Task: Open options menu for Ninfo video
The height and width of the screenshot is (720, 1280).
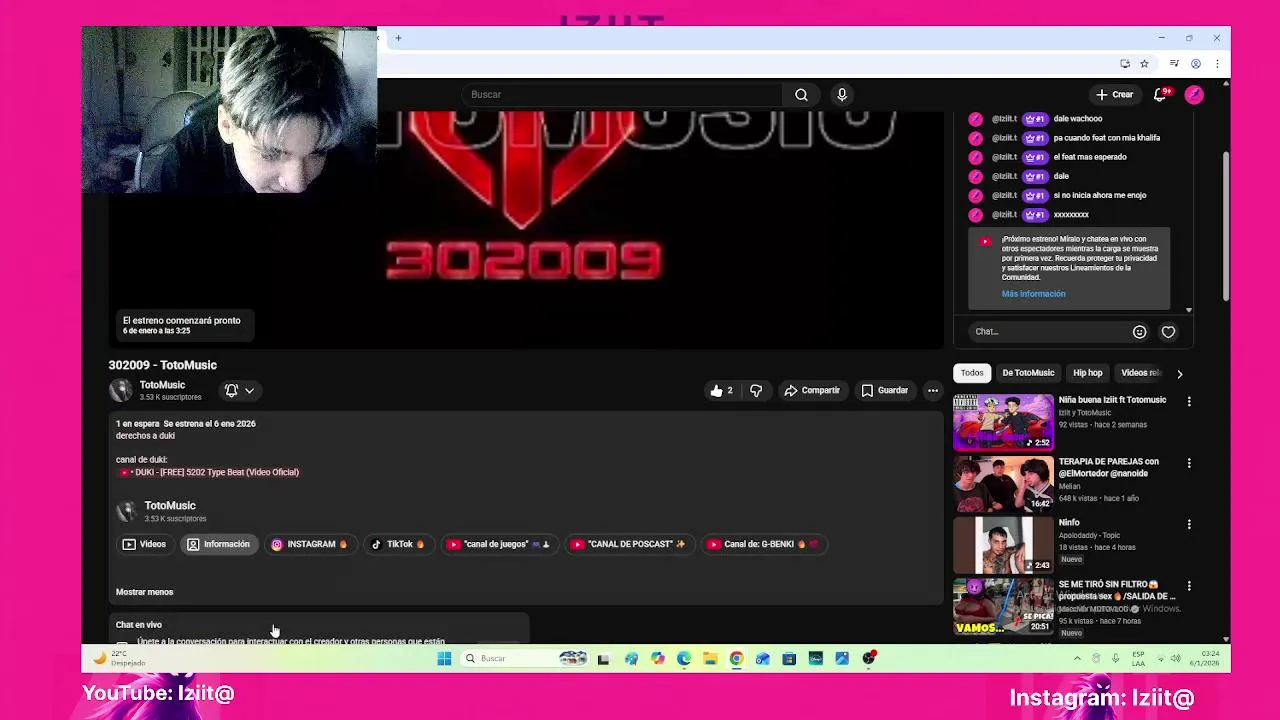Action: pos(1189,524)
